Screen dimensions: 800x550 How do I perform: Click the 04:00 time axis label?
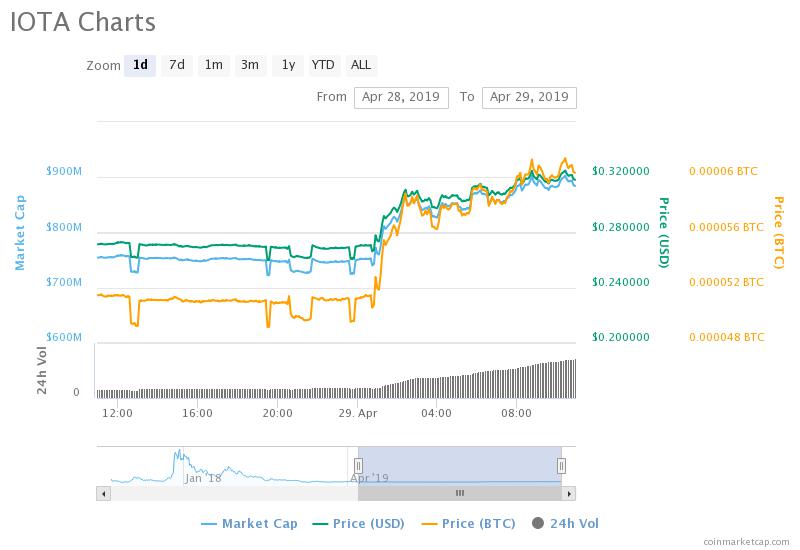click(436, 413)
